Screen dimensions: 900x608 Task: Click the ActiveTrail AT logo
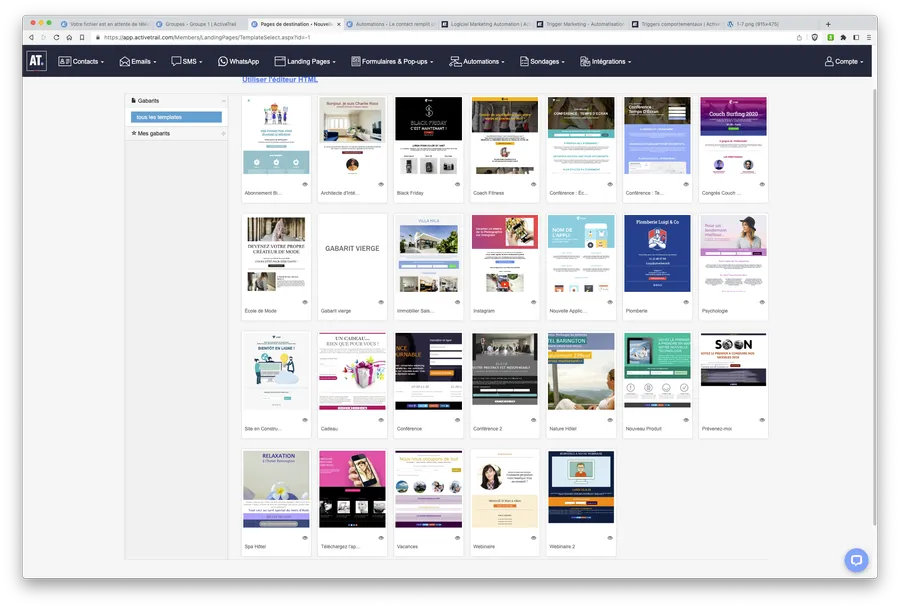pos(36,61)
